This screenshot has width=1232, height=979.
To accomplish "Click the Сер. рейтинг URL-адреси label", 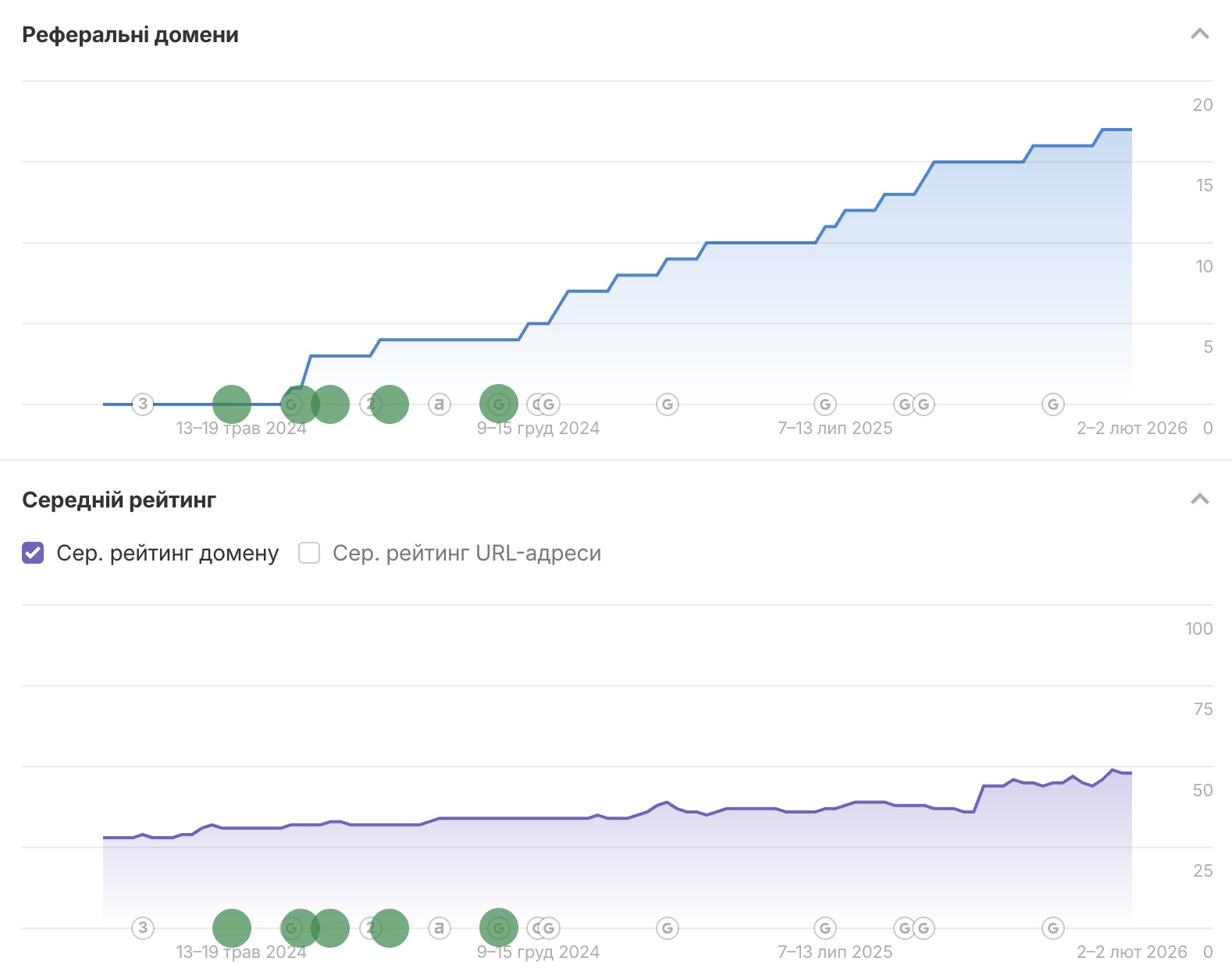I will (466, 553).
